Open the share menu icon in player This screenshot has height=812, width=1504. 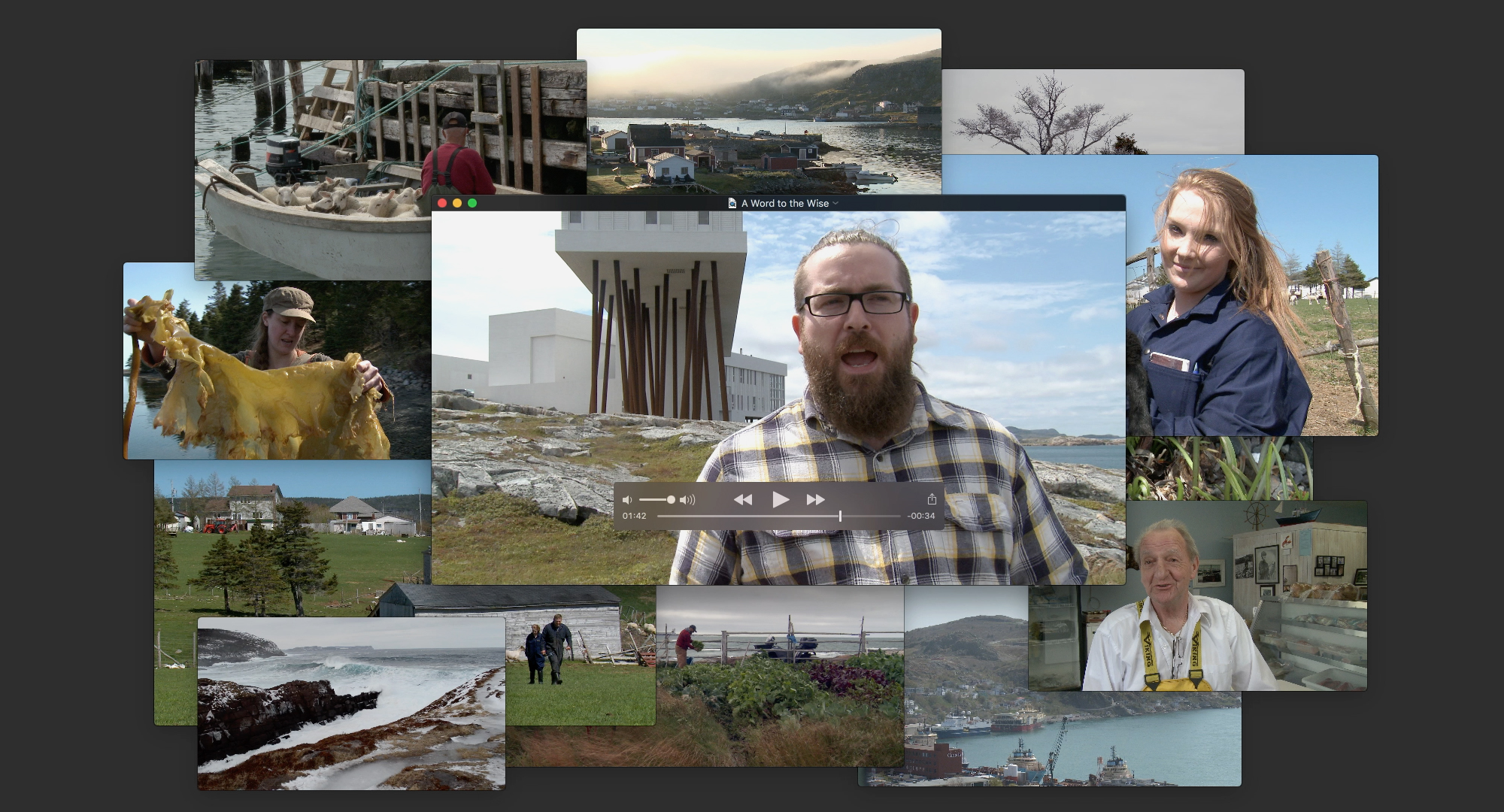tap(932, 499)
